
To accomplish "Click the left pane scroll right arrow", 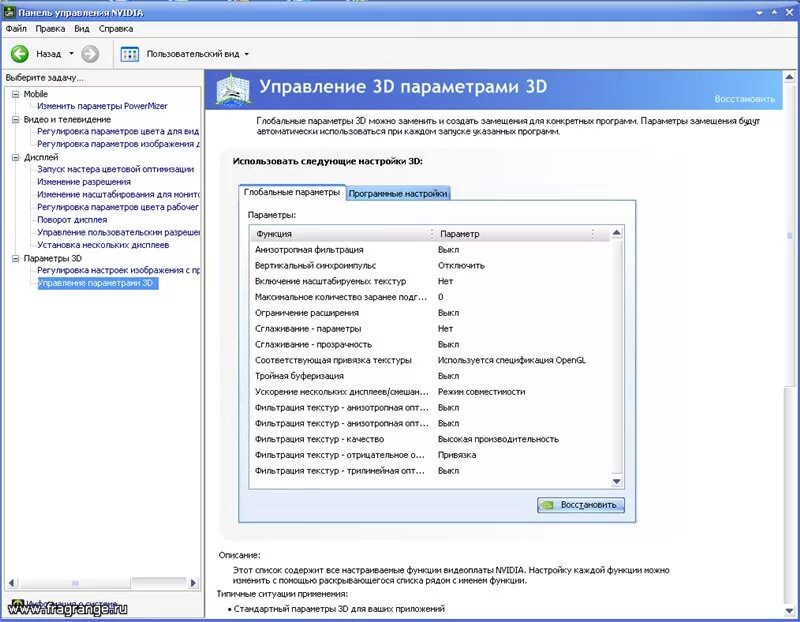I will (x=193, y=583).
